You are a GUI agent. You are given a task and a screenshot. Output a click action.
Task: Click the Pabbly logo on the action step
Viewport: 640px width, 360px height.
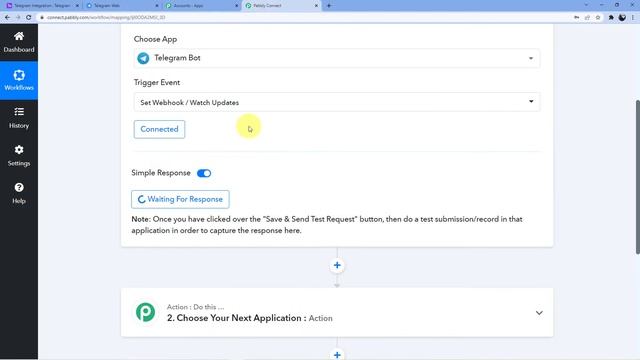pyautogui.click(x=146, y=312)
